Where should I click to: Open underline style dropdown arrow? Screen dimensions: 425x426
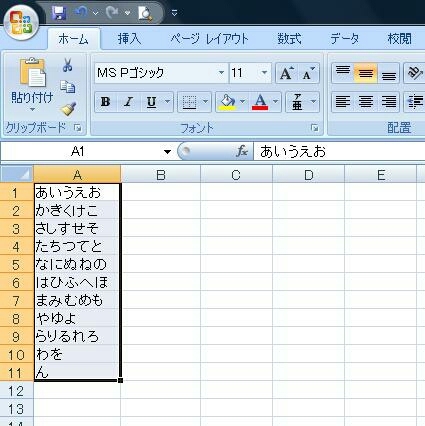pos(168,102)
